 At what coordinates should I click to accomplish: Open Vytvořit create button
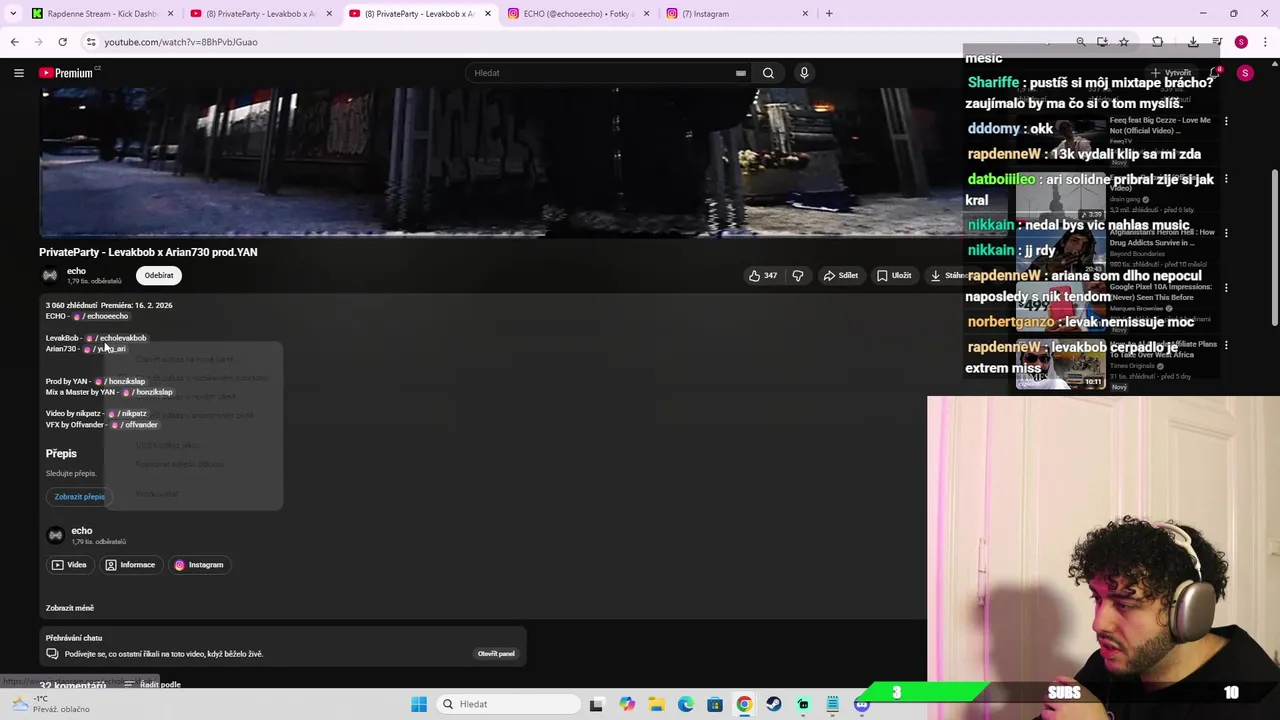[1171, 73]
